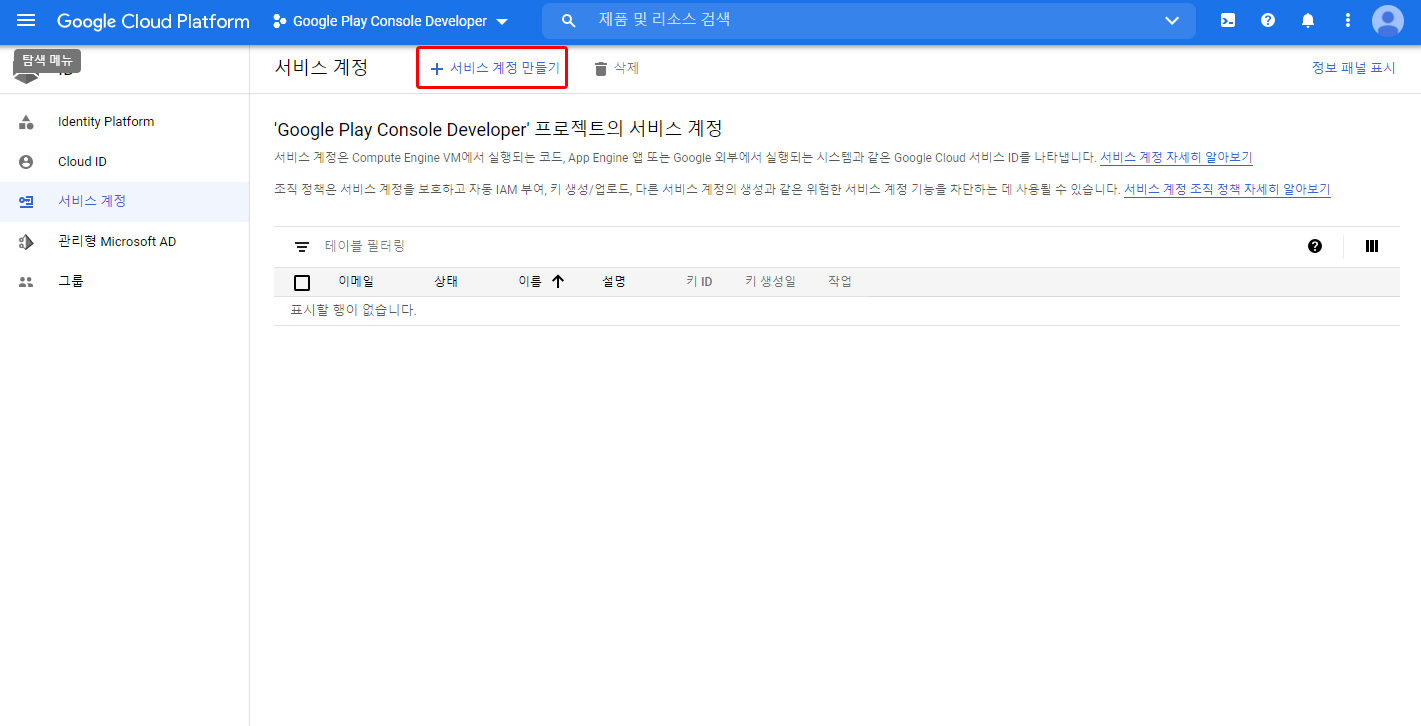Sort by the 이메일 column header

(x=356, y=282)
